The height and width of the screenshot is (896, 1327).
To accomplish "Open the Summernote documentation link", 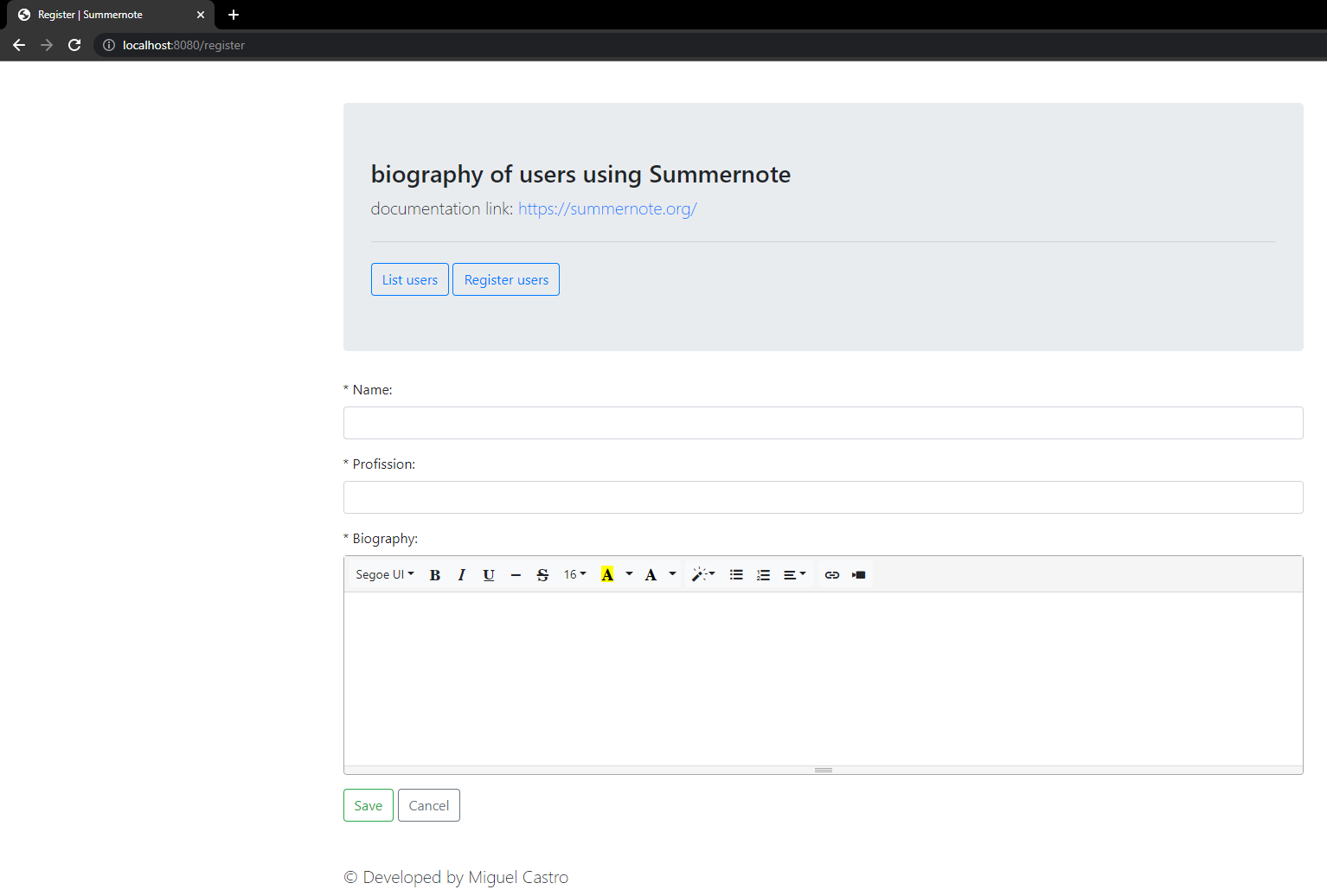I will (606, 208).
